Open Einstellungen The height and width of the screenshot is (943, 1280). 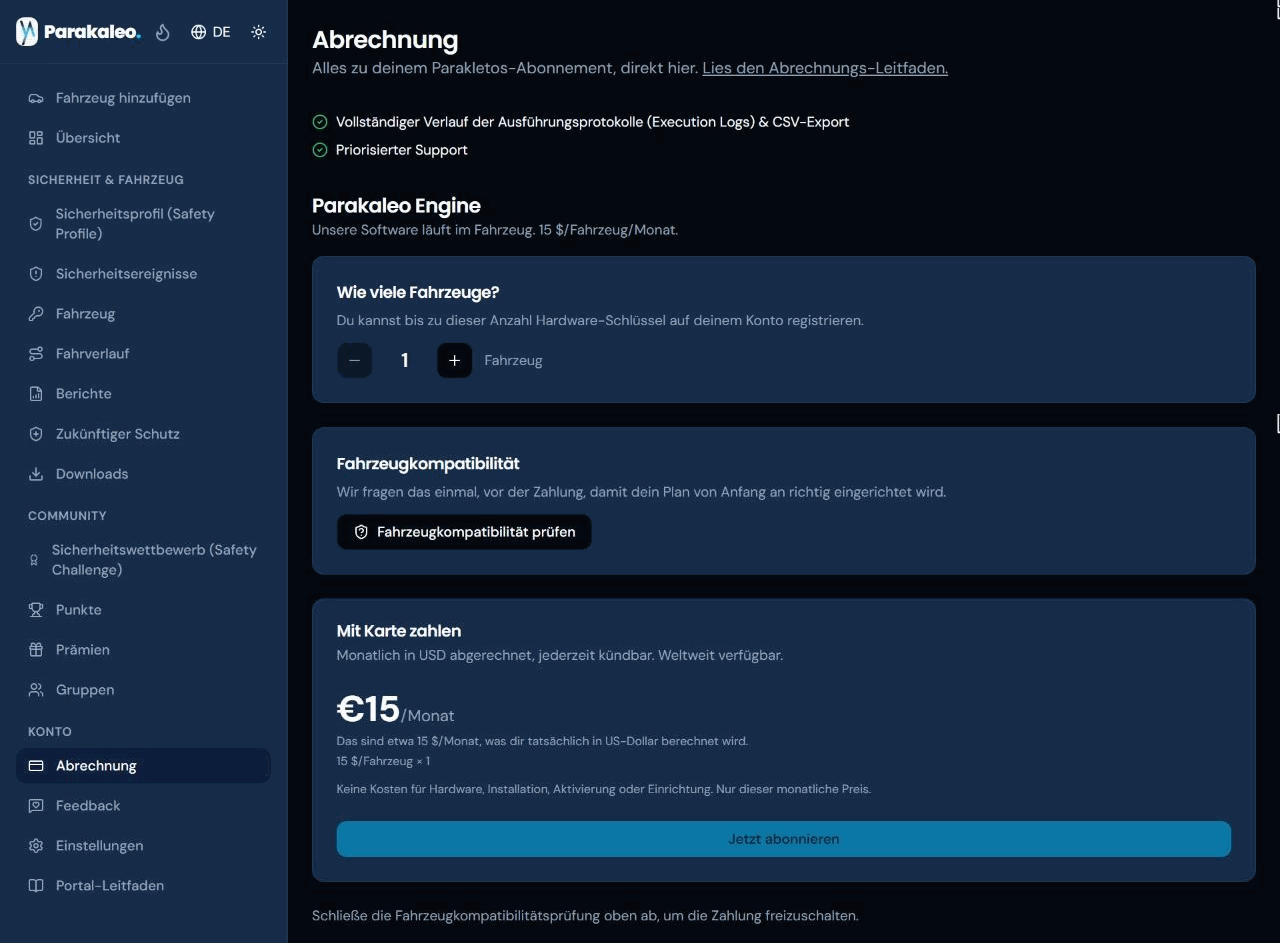143,846
